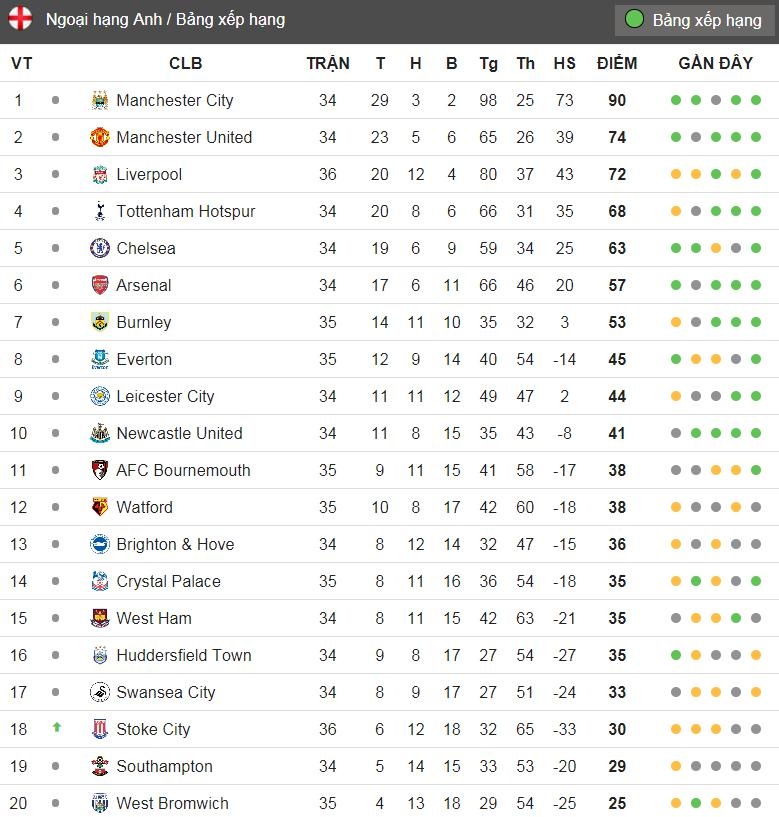Open the Liverpool club badge
Image resolution: width=779 pixels, height=817 pixels.
[98, 174]
